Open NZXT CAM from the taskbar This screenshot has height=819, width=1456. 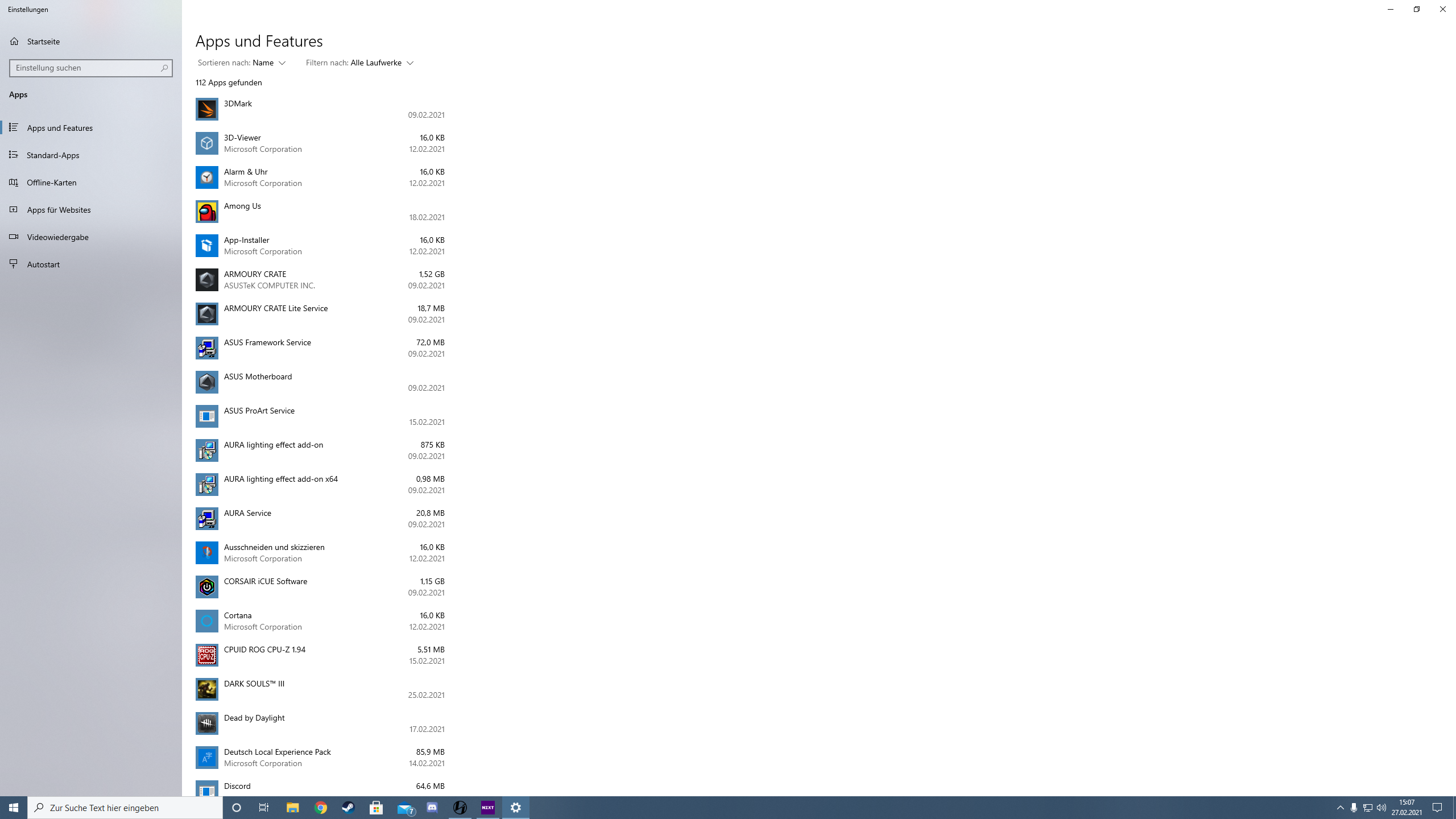tap(487, 807)
